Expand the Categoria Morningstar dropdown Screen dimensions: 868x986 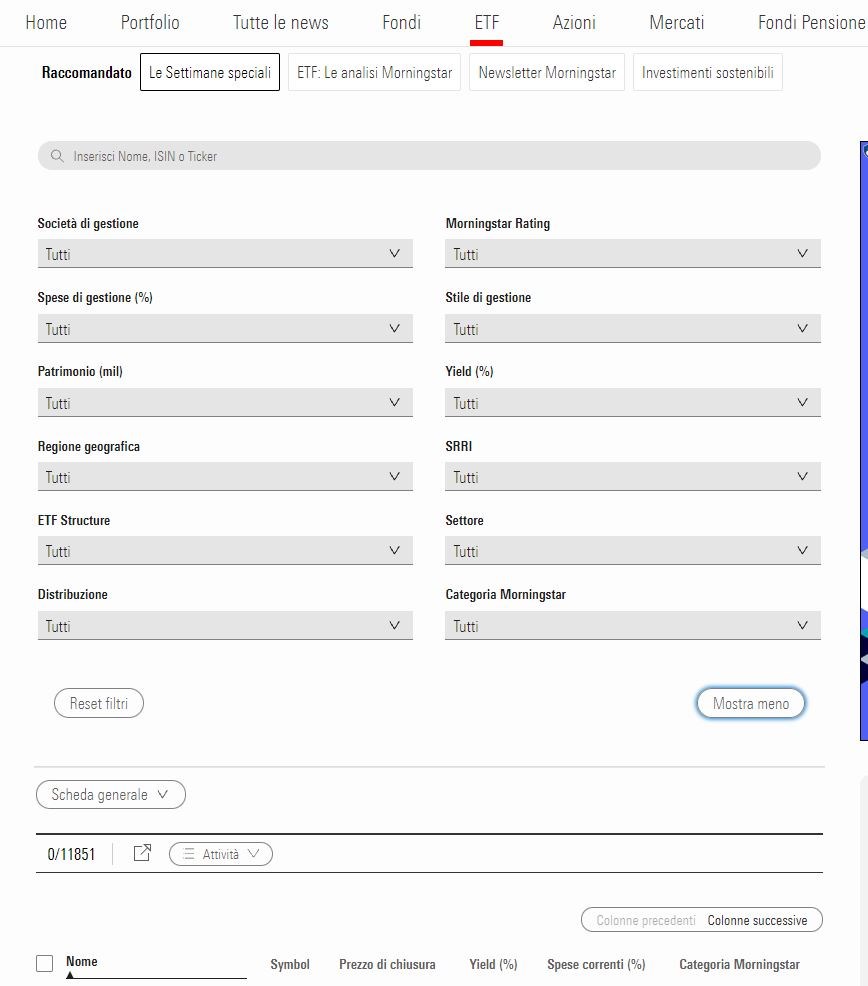pos(632,626)
